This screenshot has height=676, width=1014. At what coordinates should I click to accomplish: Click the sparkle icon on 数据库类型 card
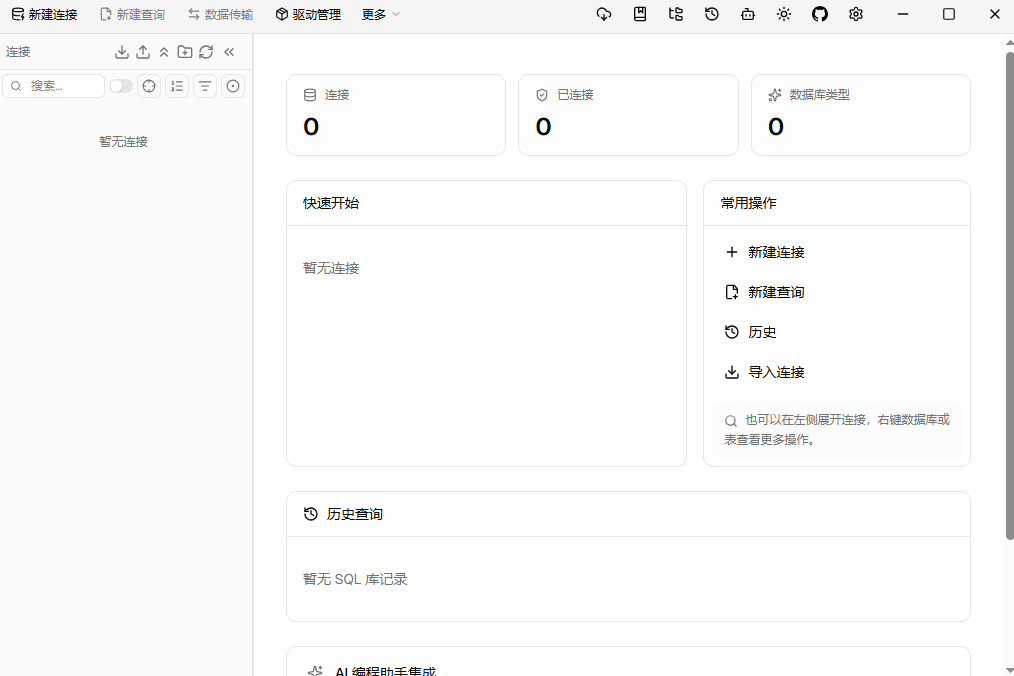[775, 95]
